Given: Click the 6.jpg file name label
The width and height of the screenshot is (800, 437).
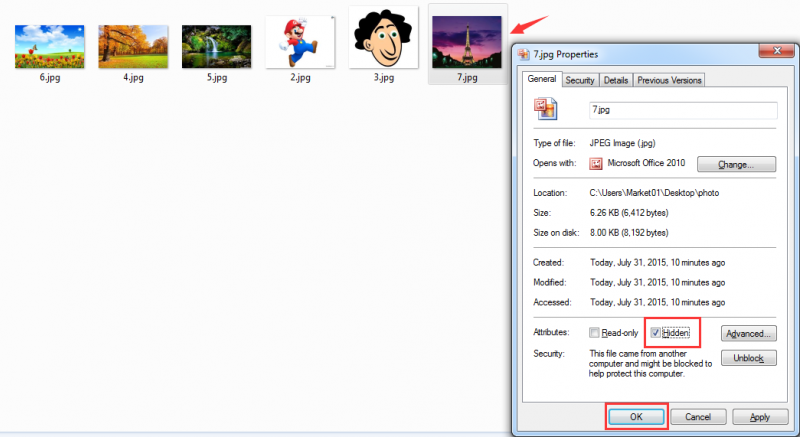Looking at the screenshot, I should pyautogui.click(x=49, y=78).
